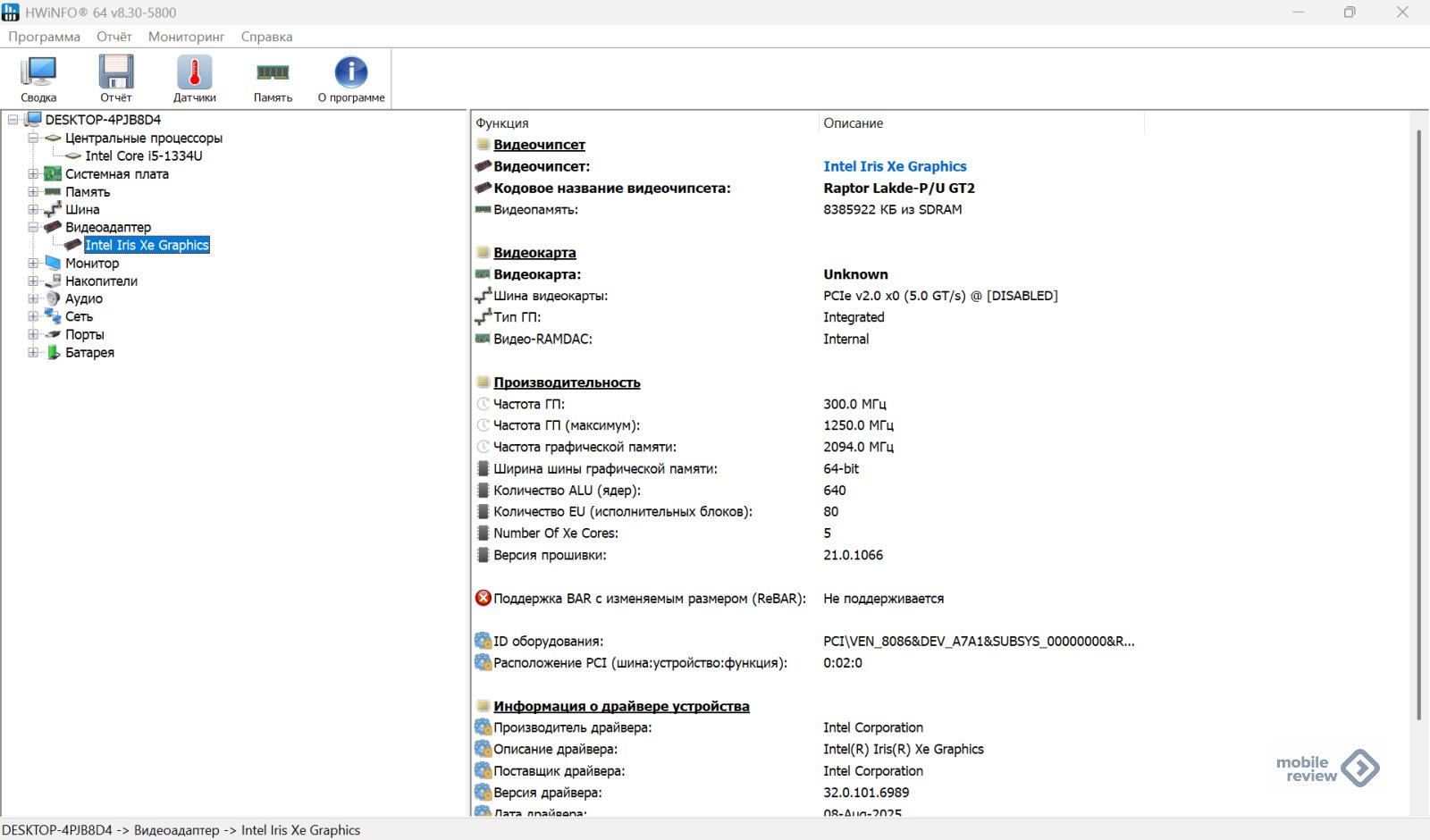Click the Intel Iris Xe Graphics blue link

pos(895,166)
